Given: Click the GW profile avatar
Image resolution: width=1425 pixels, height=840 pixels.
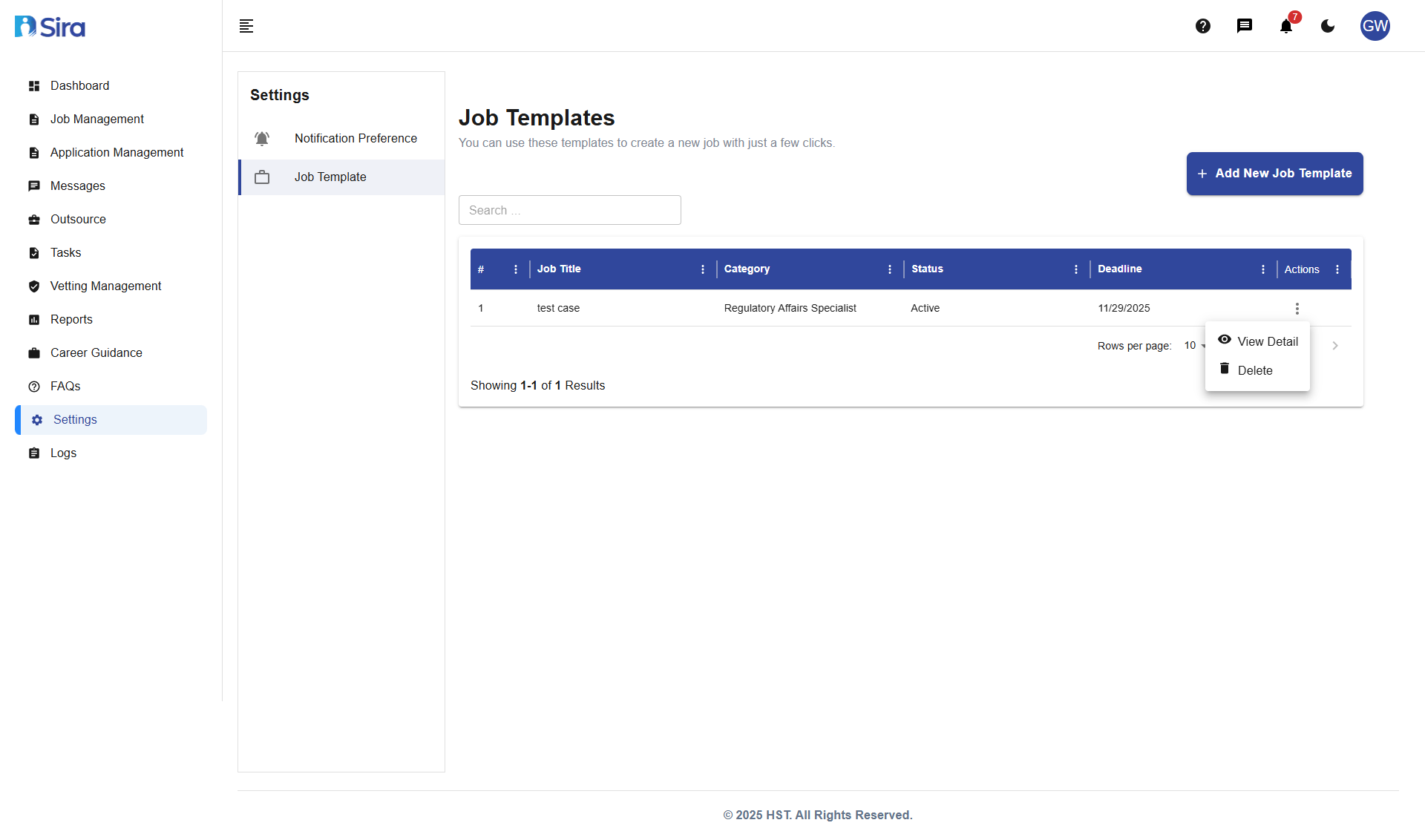Looking at the screenshot, I should coord(1375,26).
